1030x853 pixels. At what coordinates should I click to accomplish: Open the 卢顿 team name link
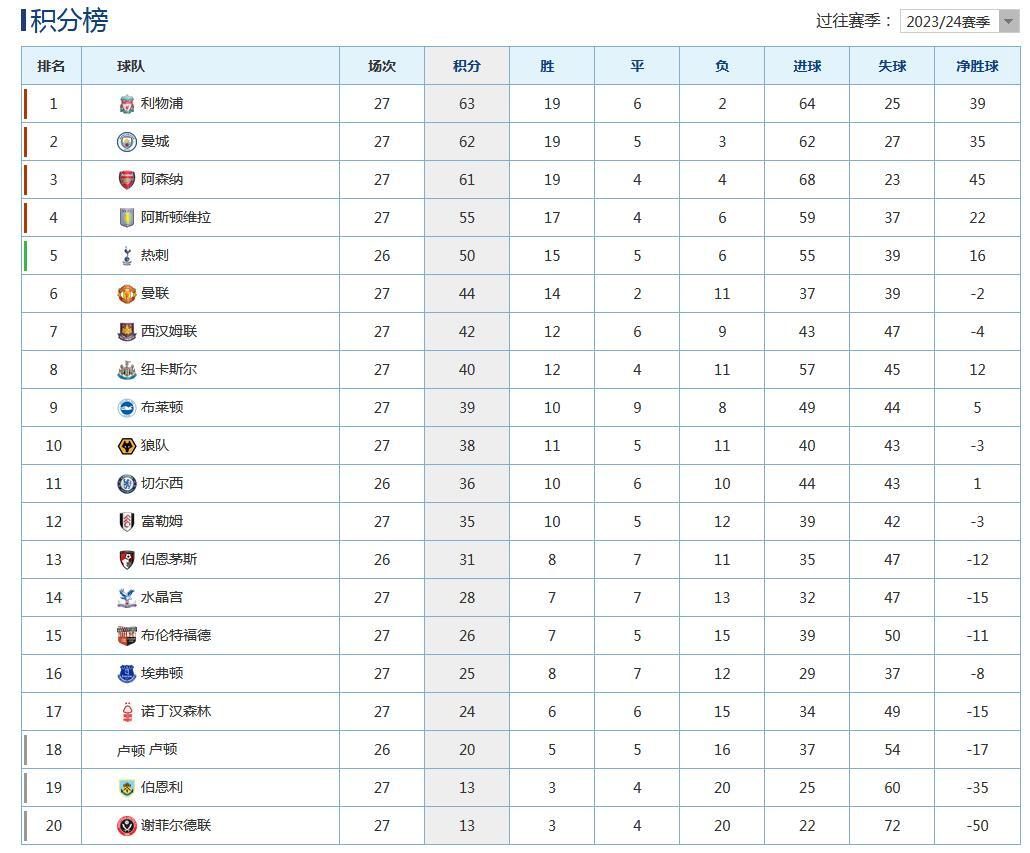point(163,749)
